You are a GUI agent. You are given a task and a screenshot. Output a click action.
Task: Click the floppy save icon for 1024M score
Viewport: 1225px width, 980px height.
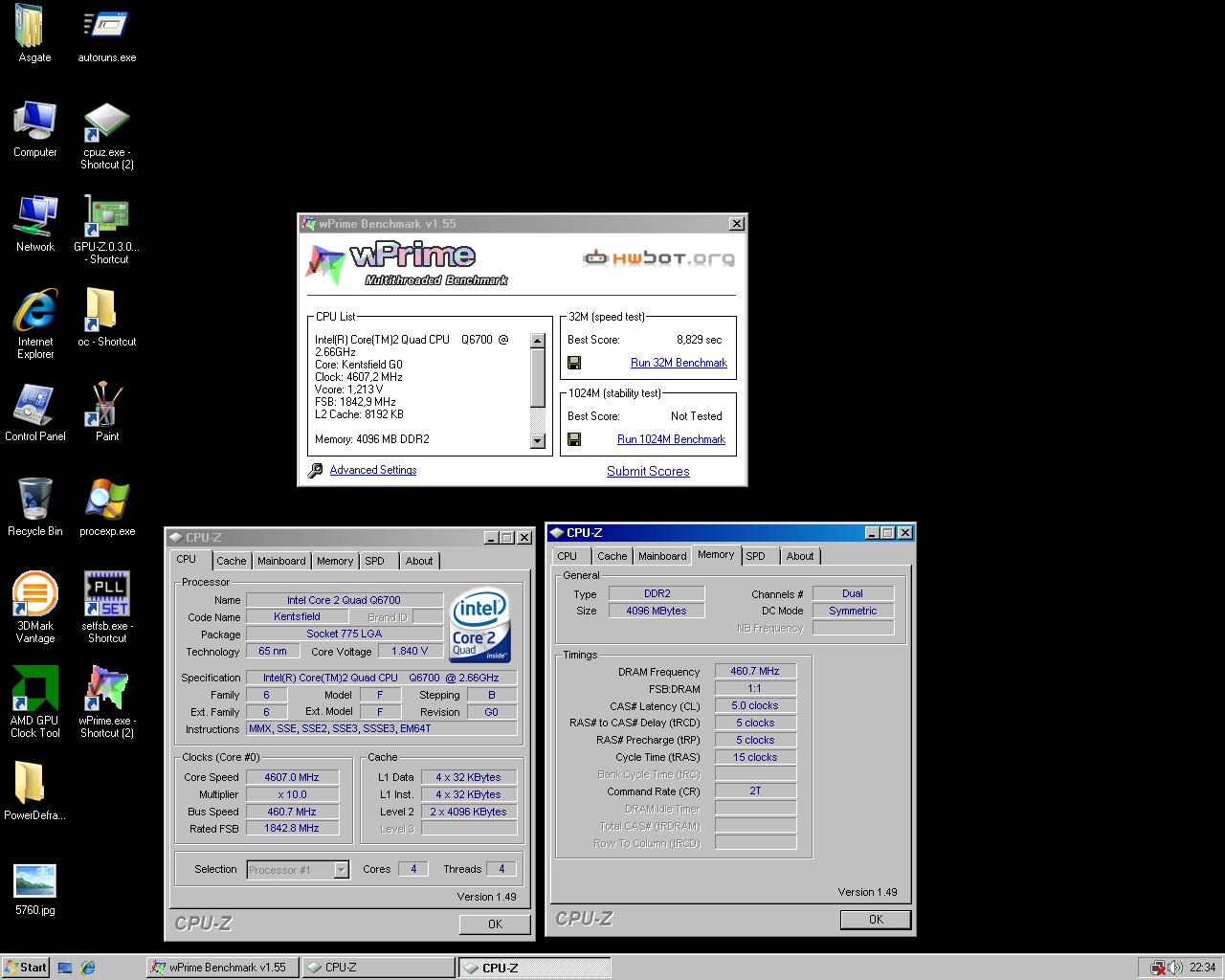pos(574,439)
